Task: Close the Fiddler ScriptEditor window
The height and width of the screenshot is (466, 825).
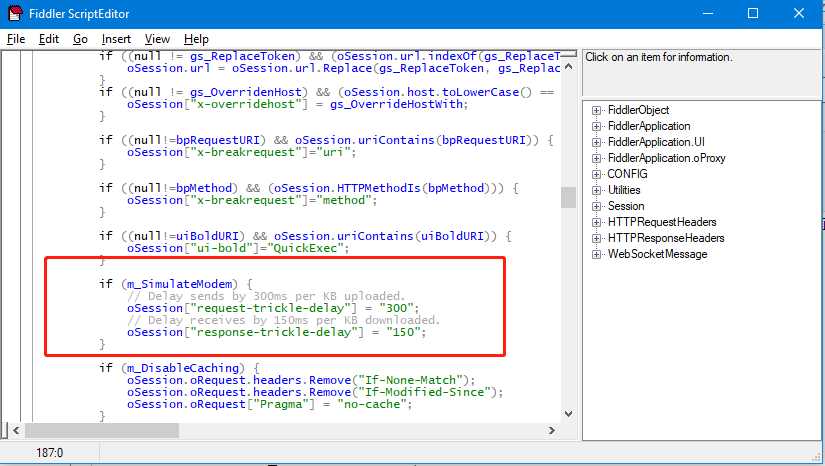Action: pos(799,13)
